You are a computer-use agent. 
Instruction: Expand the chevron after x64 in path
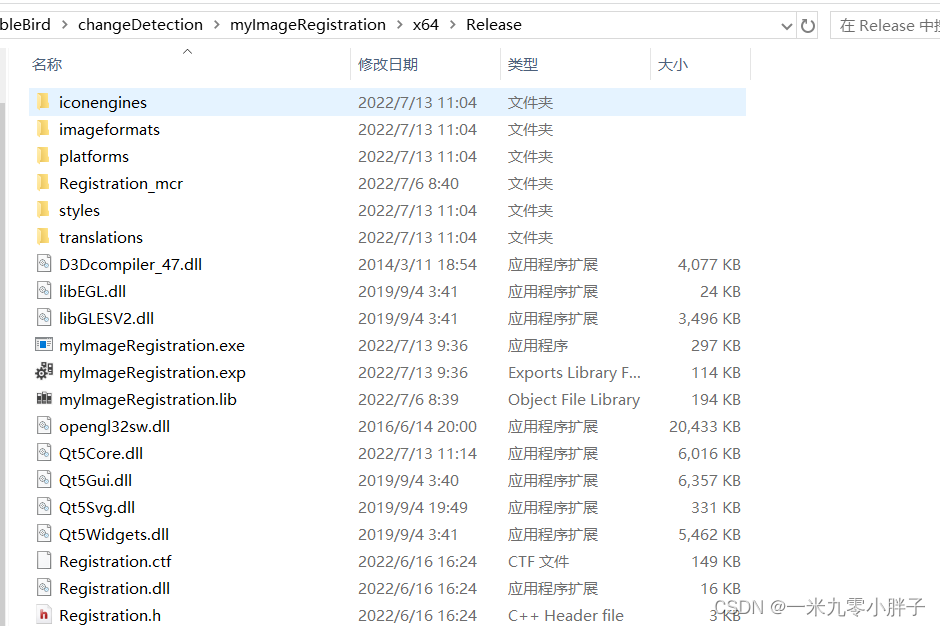[453, 25]
